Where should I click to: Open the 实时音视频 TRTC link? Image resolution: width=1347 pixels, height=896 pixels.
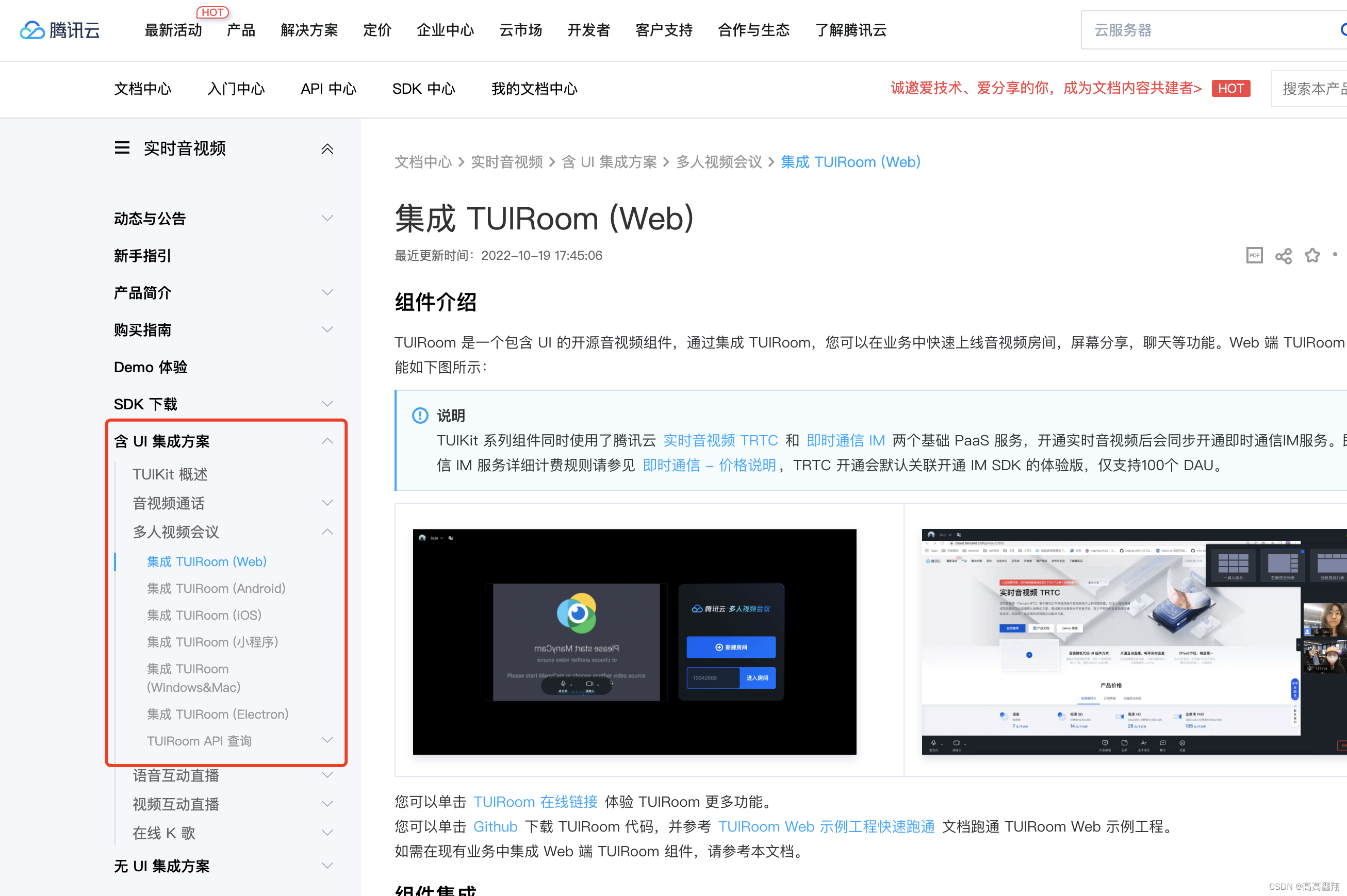720,441
